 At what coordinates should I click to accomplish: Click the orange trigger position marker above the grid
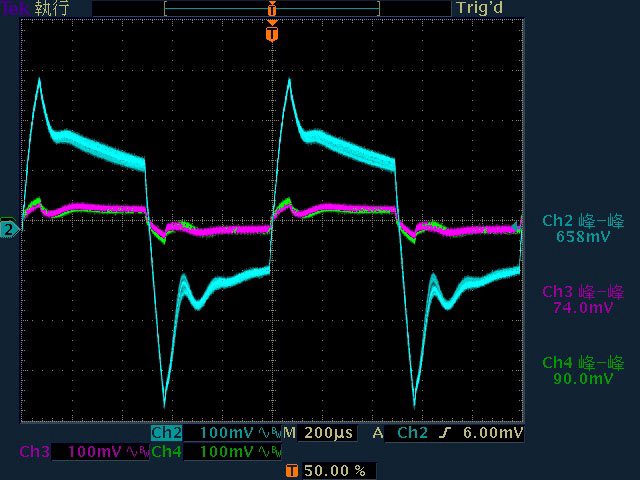click(271, 35)
